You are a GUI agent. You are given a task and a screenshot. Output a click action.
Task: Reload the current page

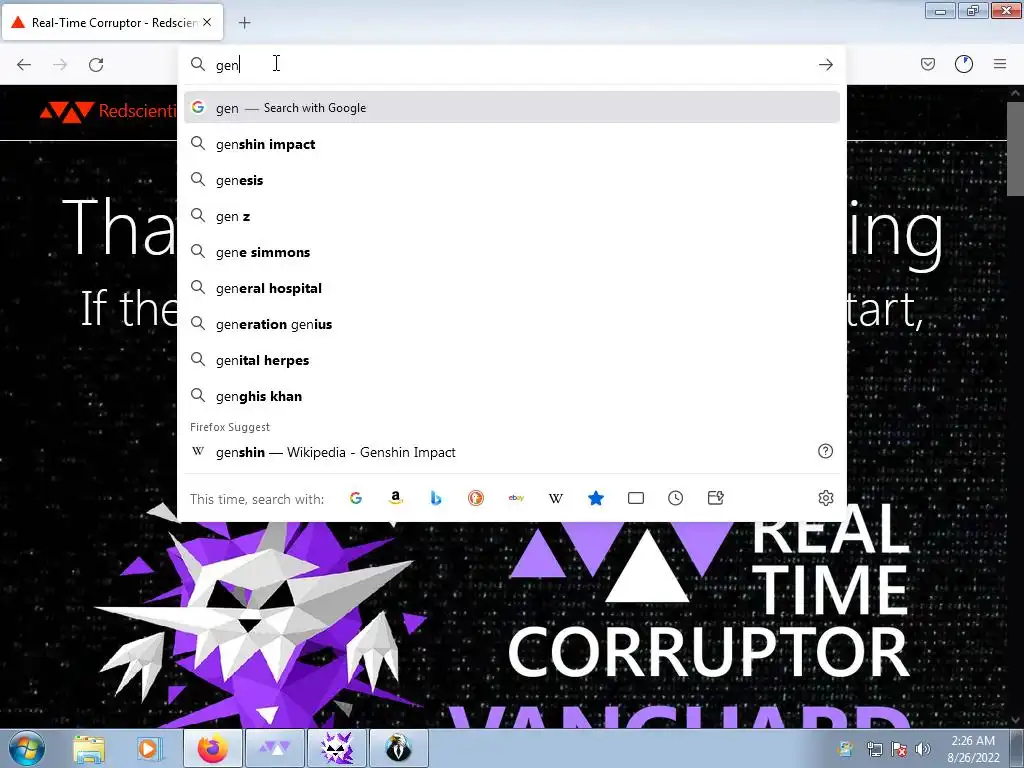96,64
